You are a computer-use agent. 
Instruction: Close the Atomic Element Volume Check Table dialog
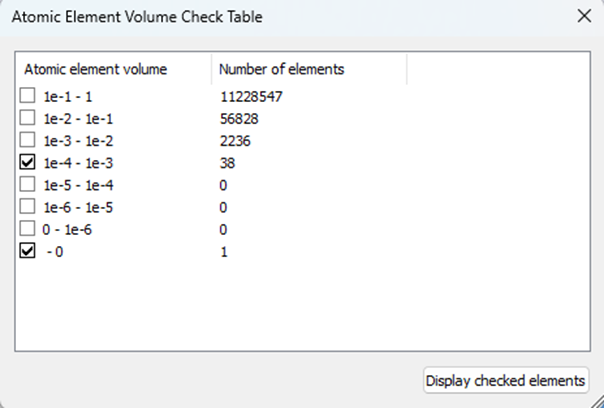(x=584, y=17)
